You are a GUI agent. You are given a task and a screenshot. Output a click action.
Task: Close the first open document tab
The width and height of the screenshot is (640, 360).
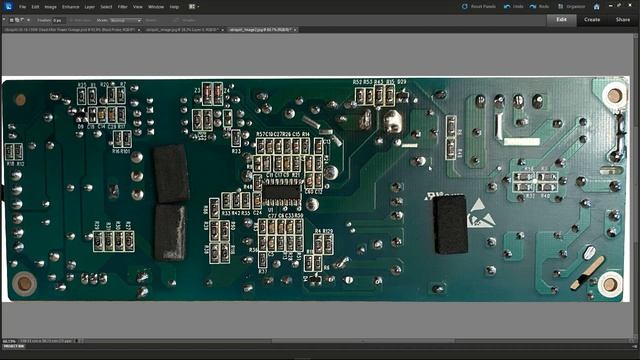point(139,30)
